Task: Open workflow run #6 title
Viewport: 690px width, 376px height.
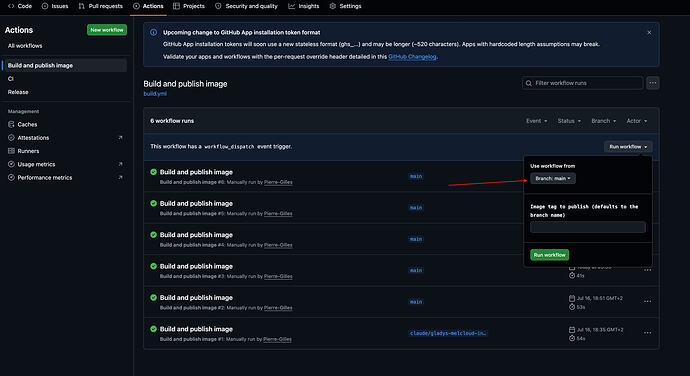Action: 196,172
